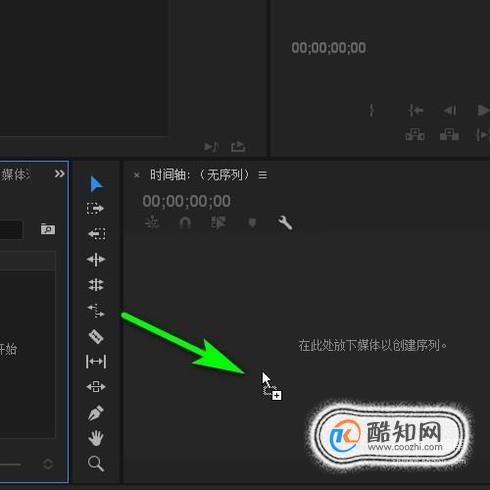Add marker in timeline panel
Image resolution: width=490 pixels, height=490 pixels.
pos(252,222)
